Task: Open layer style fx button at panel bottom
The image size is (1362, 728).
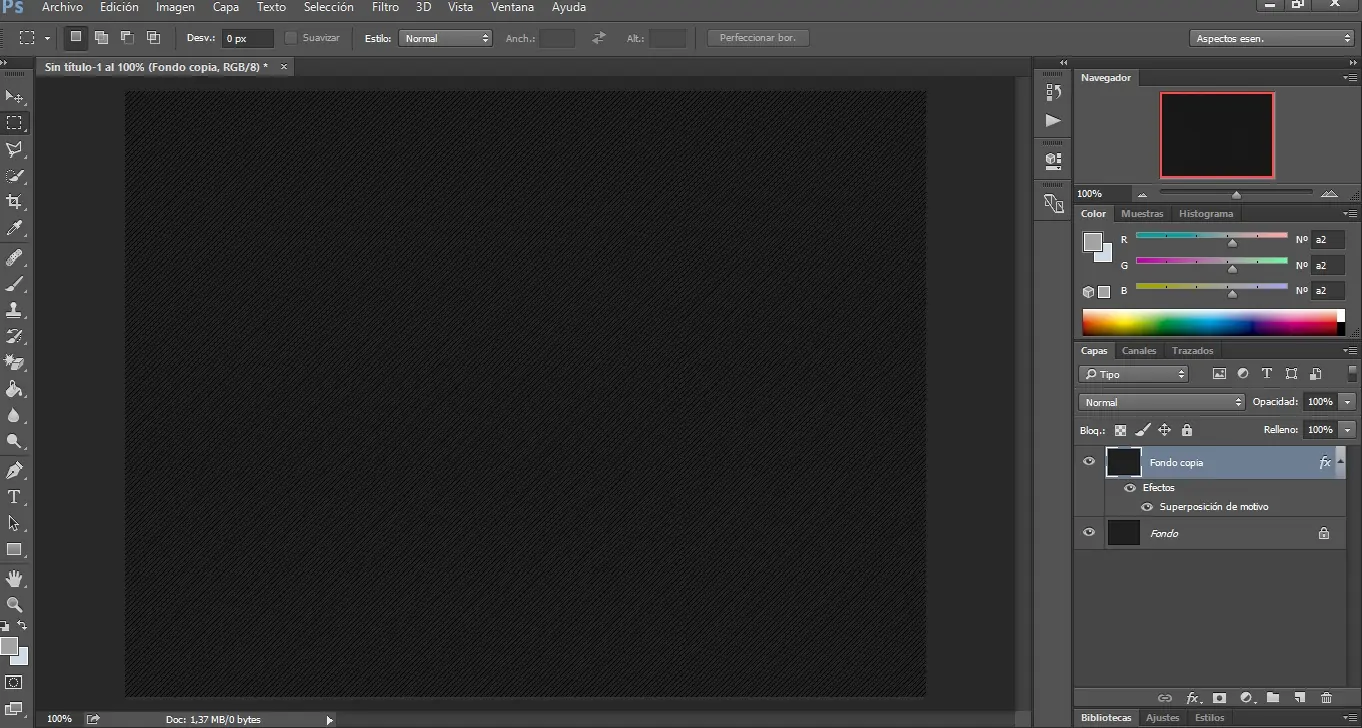Action: tap(1192, 698)
